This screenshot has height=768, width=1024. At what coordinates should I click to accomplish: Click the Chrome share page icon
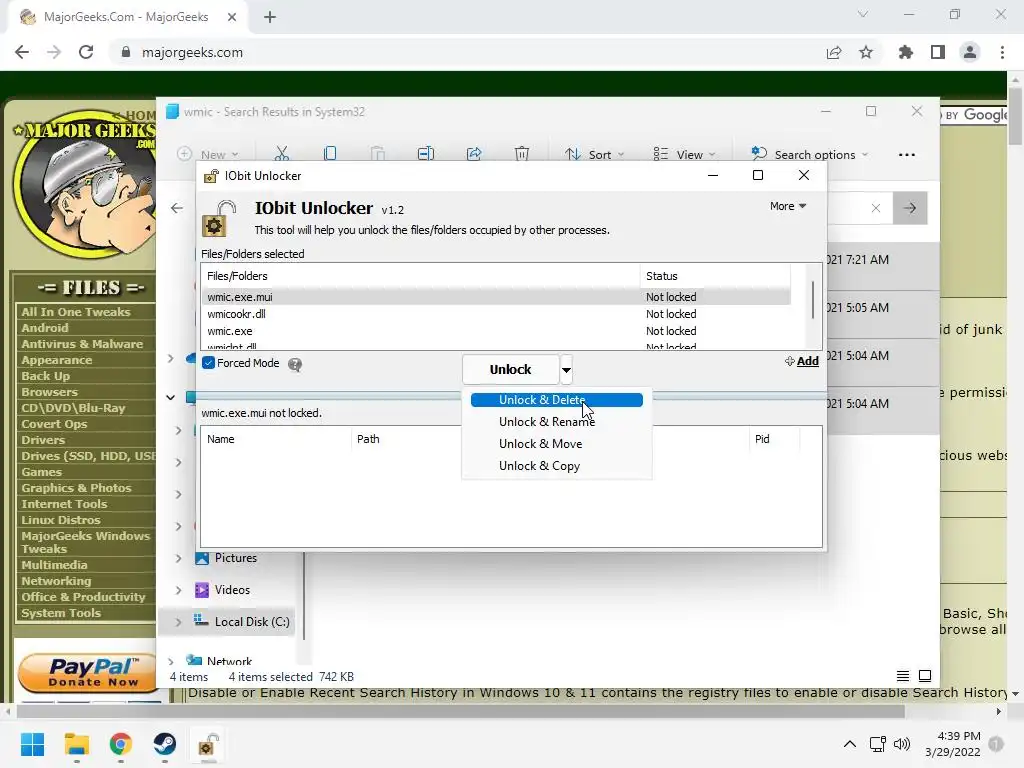pyautogui.click(x=834, y=52)
